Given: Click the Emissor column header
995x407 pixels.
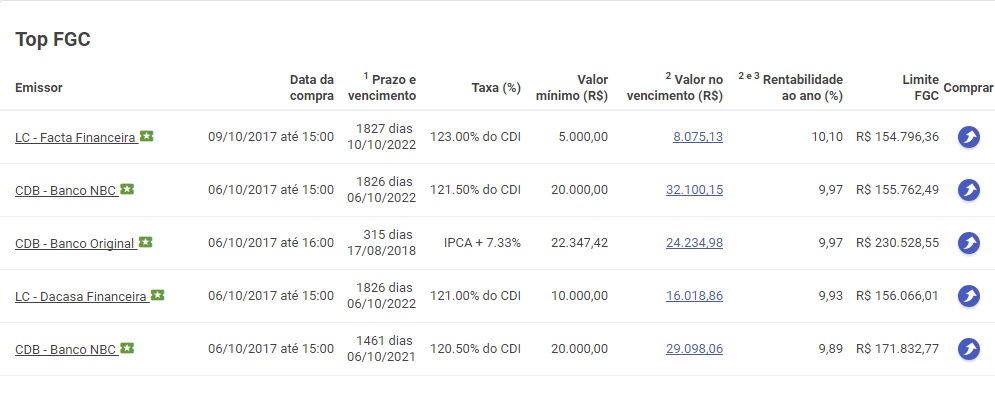Looking at the screenshot, I should [39, 88].
